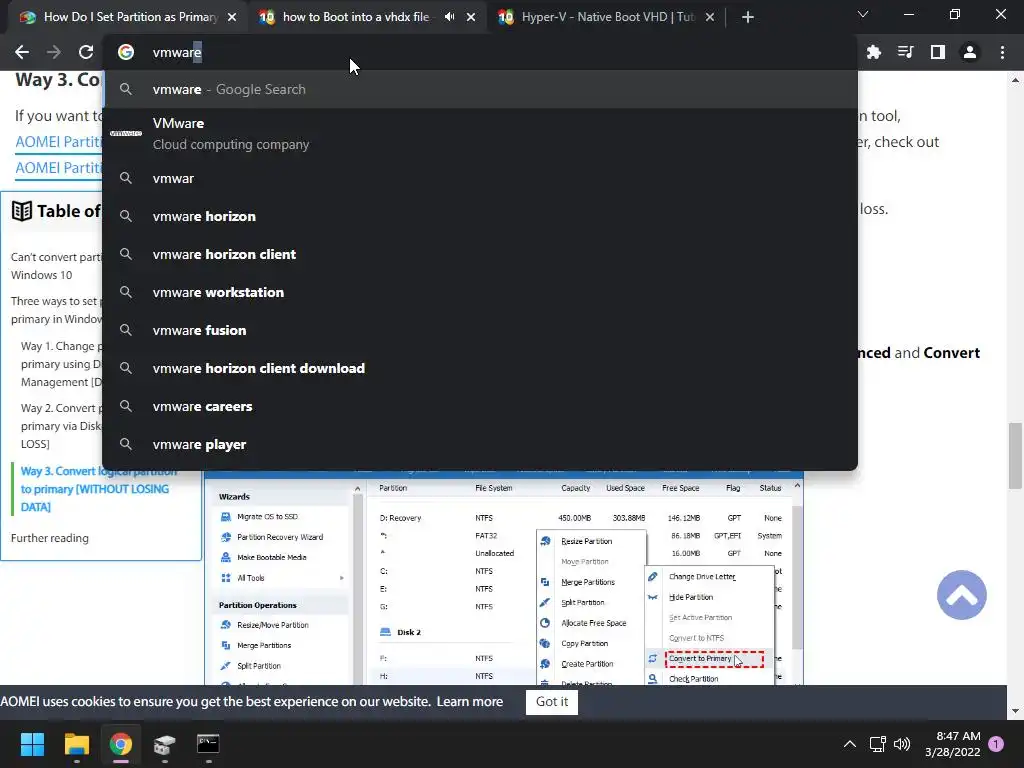The image size is (1024, 768).
Task: Open the tab search chevron
Action: (863, 14)
